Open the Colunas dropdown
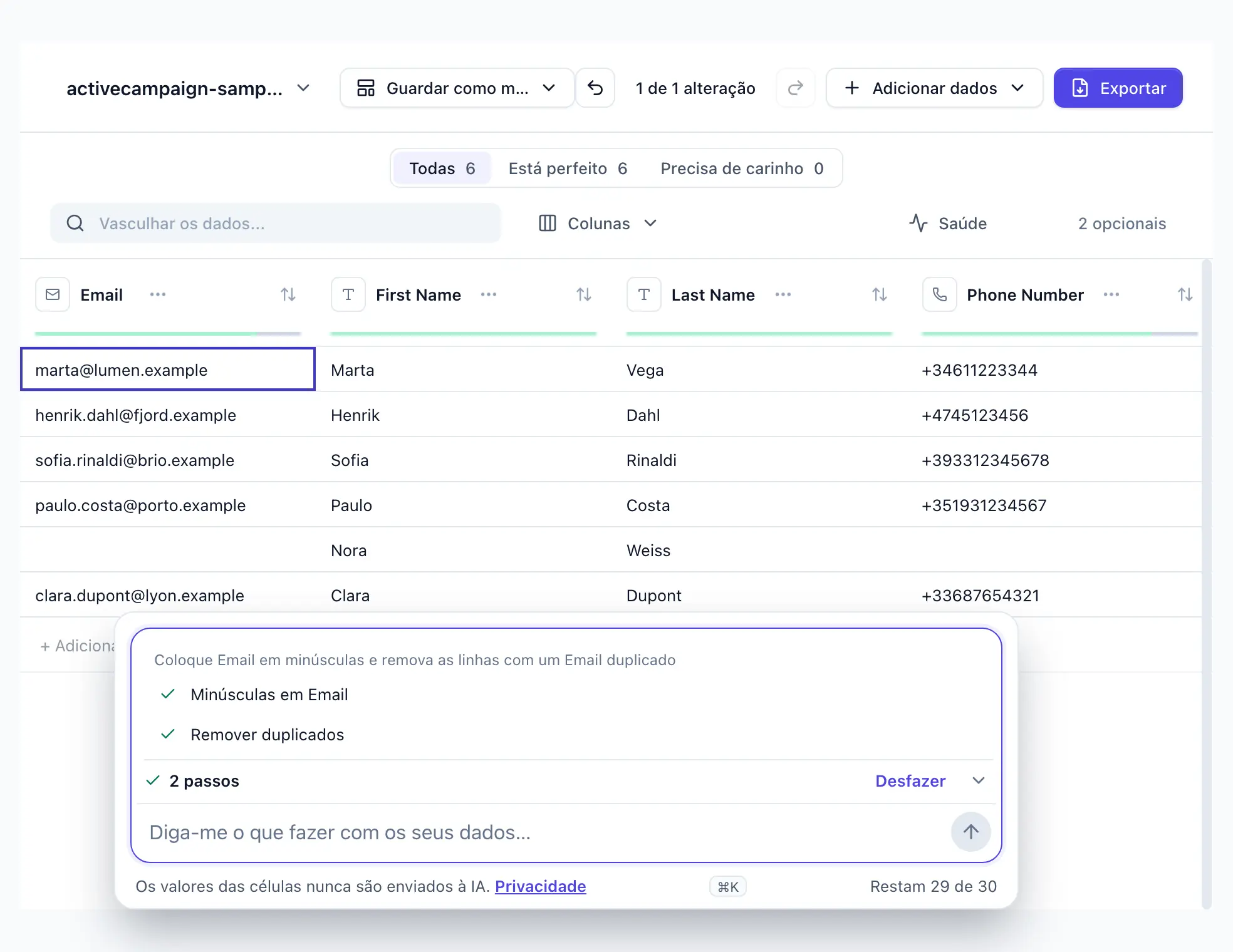This screenshot has width=1233, height=952. (598, 224)
